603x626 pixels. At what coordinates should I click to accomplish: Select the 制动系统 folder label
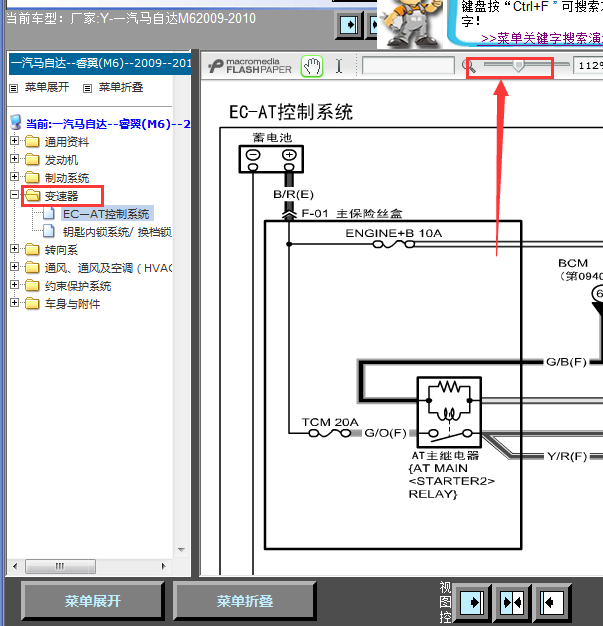click(67, 178)
